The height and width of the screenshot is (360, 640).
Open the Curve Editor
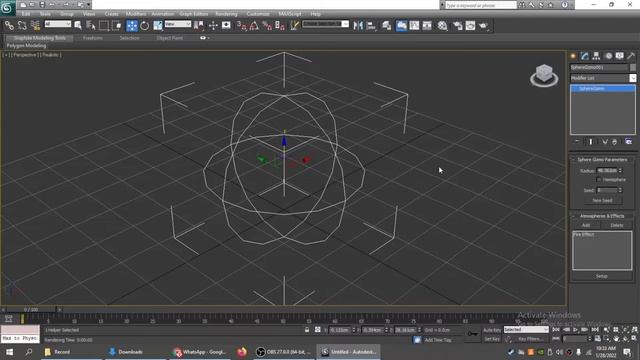pos(414,26)
